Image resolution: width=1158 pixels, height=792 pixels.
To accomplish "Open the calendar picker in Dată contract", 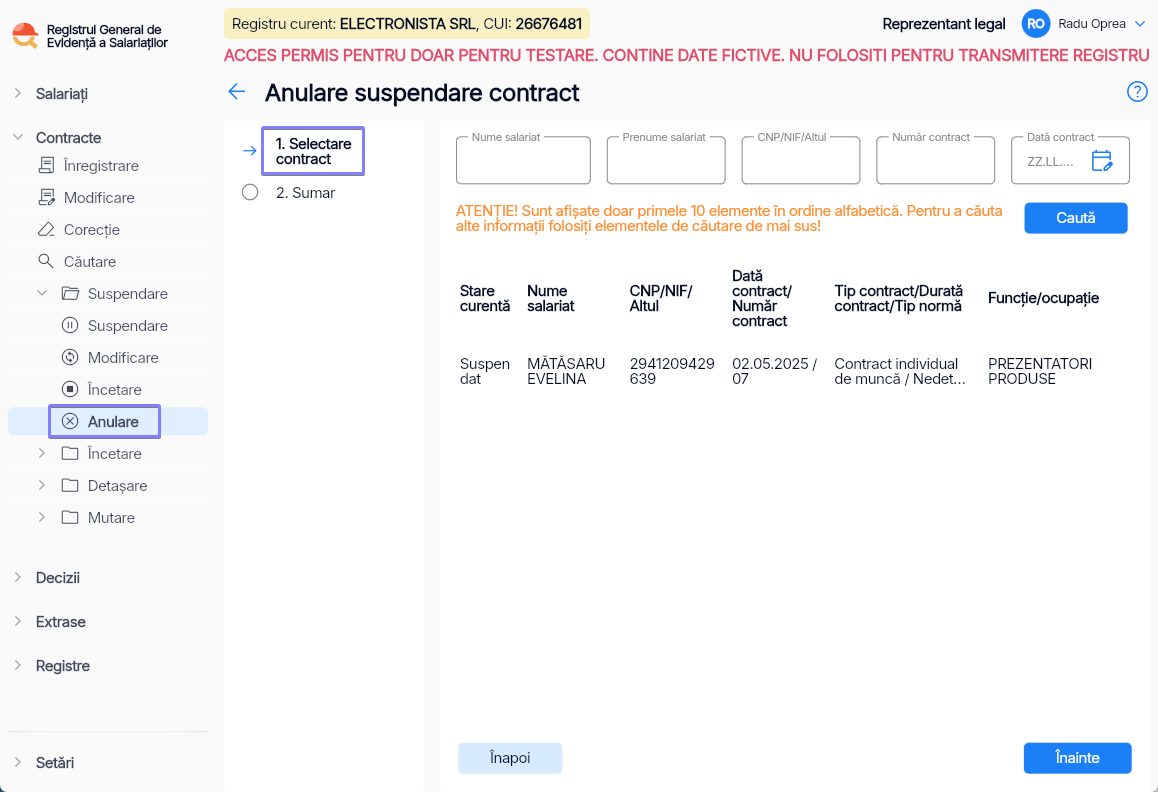I will (1101, 160).
